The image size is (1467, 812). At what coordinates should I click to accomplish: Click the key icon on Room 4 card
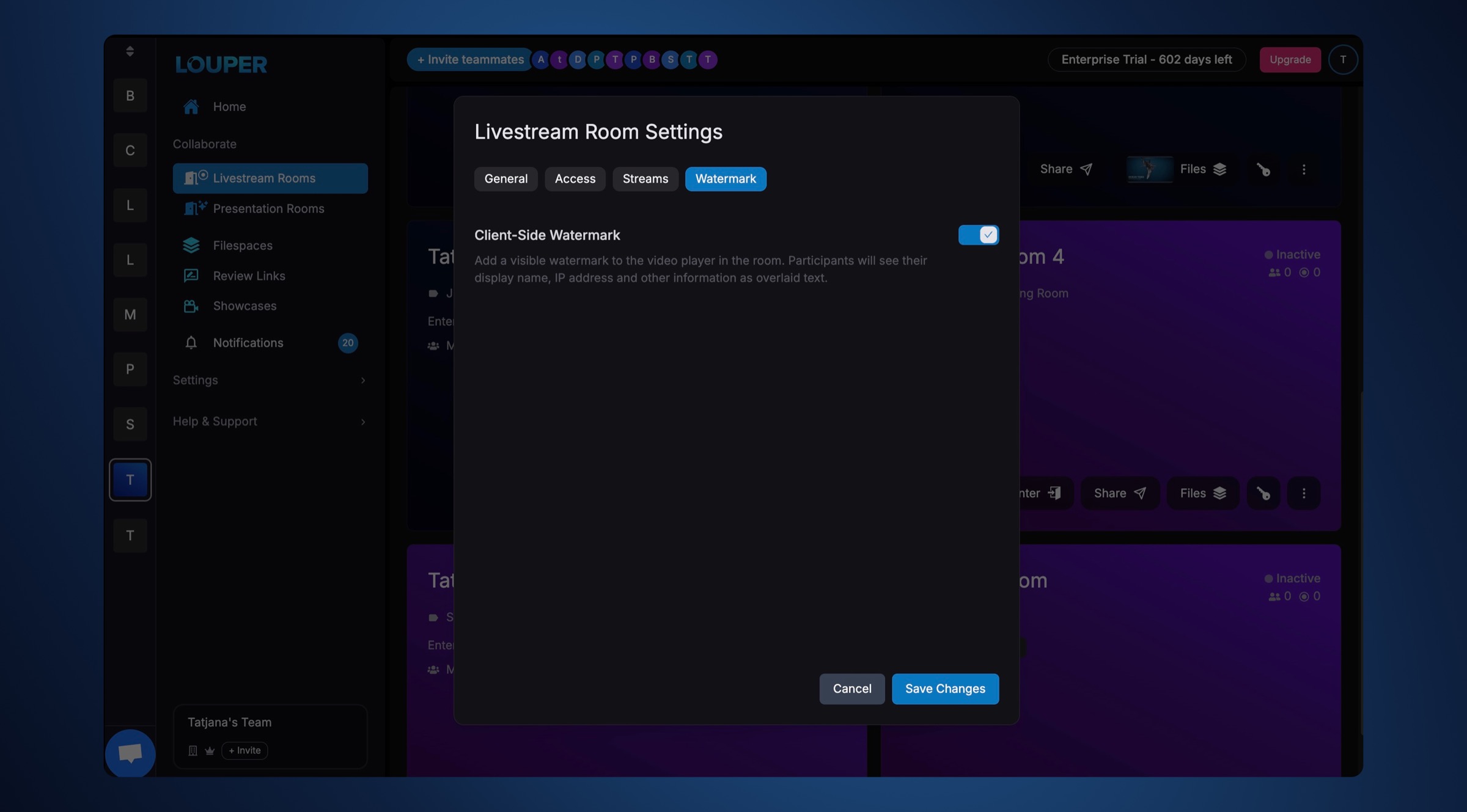click(x=1263, y=493)
